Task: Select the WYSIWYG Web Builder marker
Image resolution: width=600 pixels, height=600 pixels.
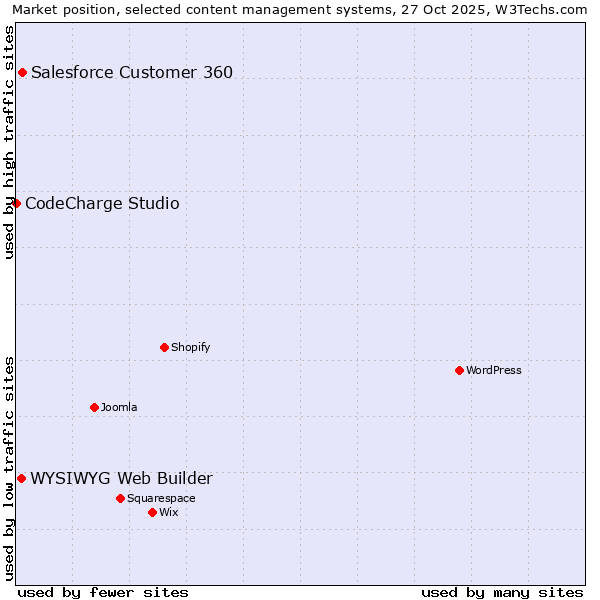Action: [21, 478]
